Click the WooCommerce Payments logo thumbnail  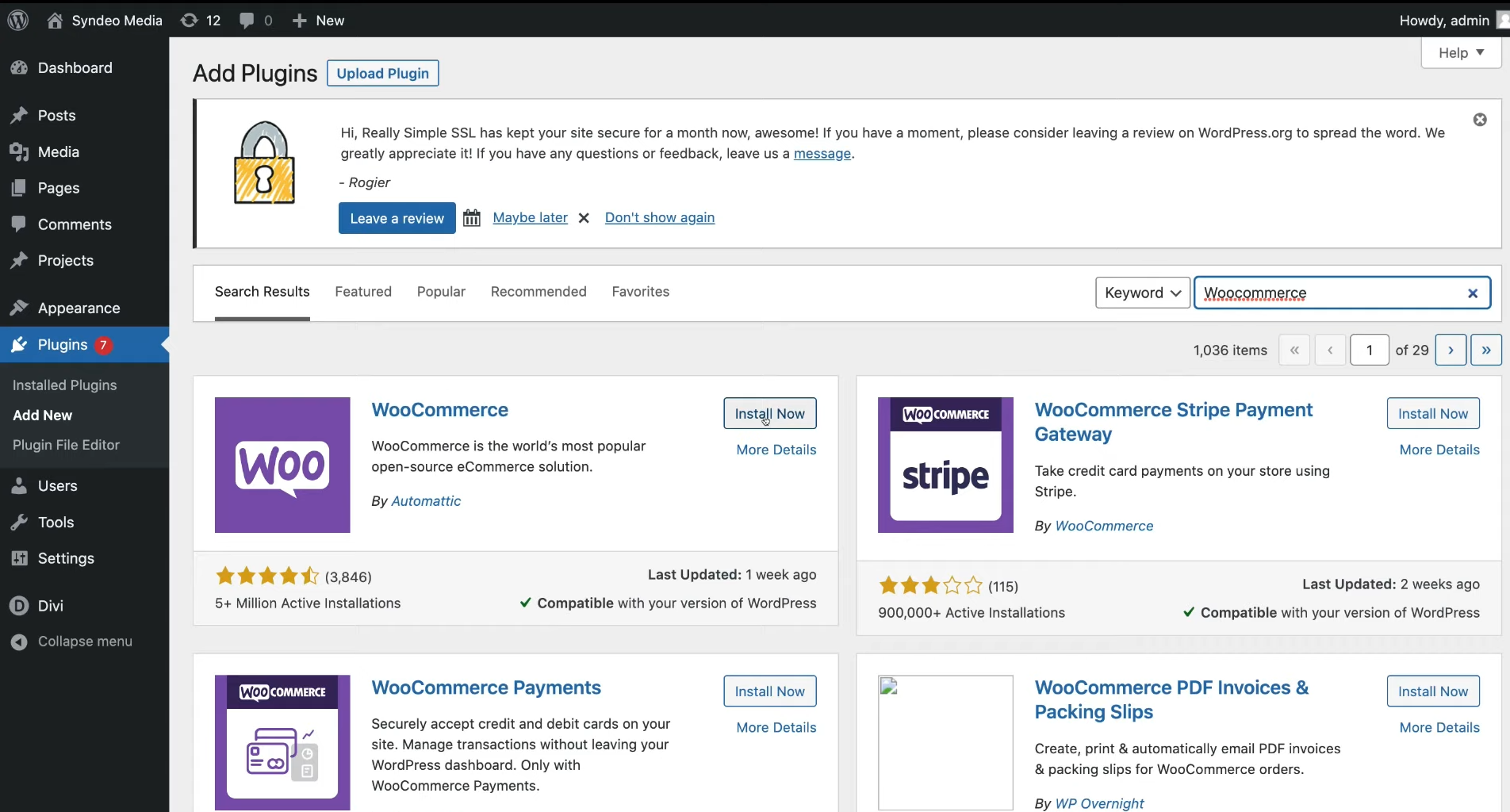282,742
